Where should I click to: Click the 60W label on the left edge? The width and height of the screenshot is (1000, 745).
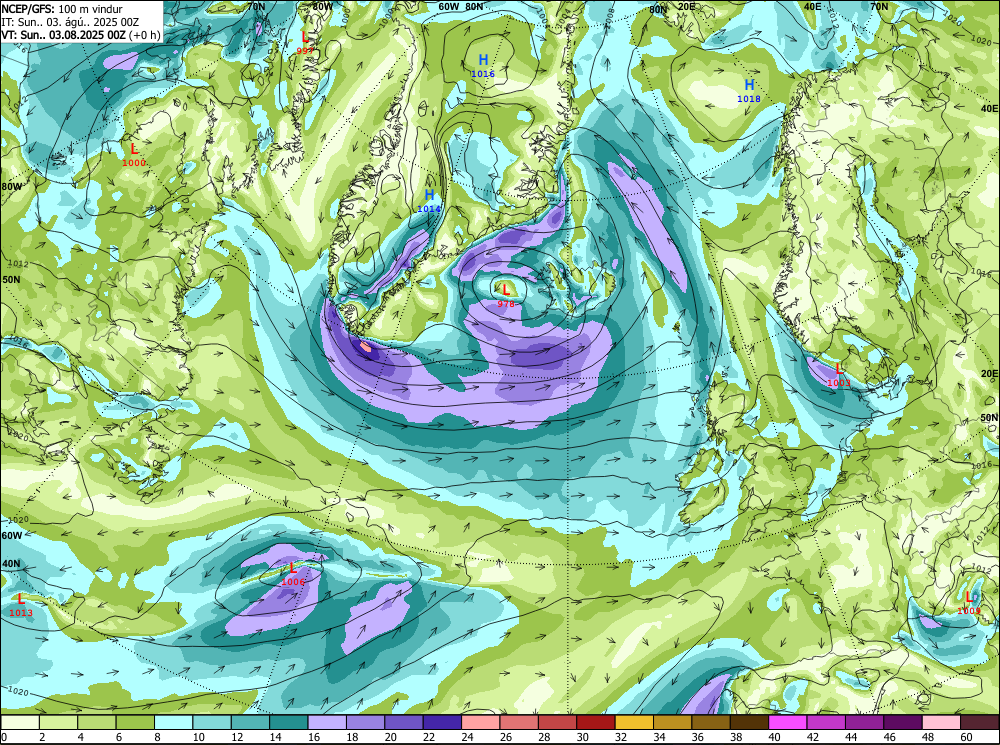tap(11, 535)
